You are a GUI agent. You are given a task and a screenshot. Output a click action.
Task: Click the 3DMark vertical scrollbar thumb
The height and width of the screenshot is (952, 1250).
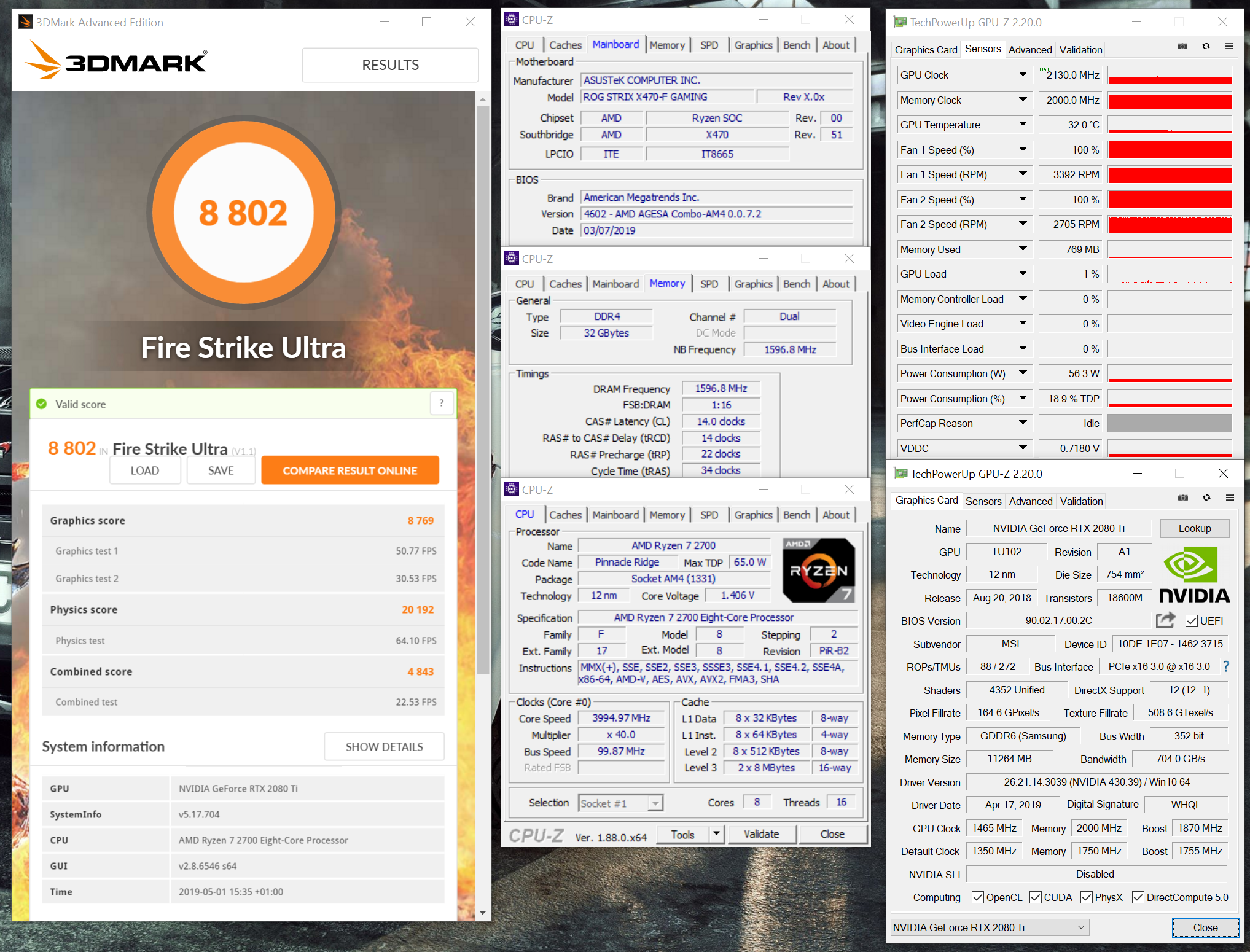click(483, 390)
